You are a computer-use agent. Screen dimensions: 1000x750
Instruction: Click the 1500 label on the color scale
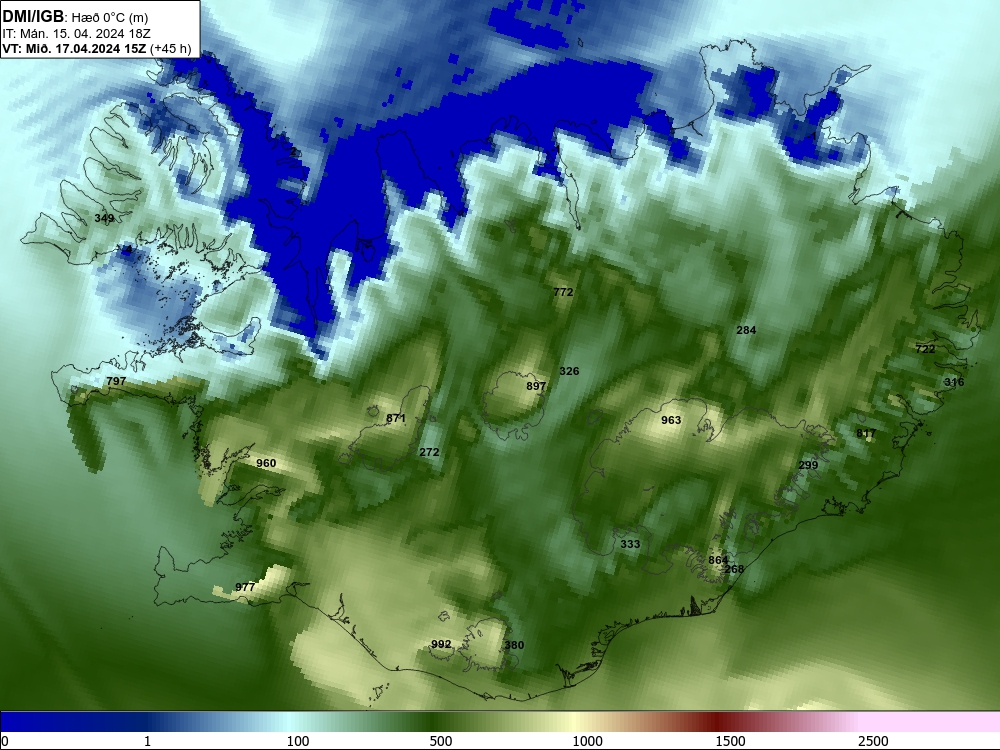pyautogui.click(x=730, y=741)
